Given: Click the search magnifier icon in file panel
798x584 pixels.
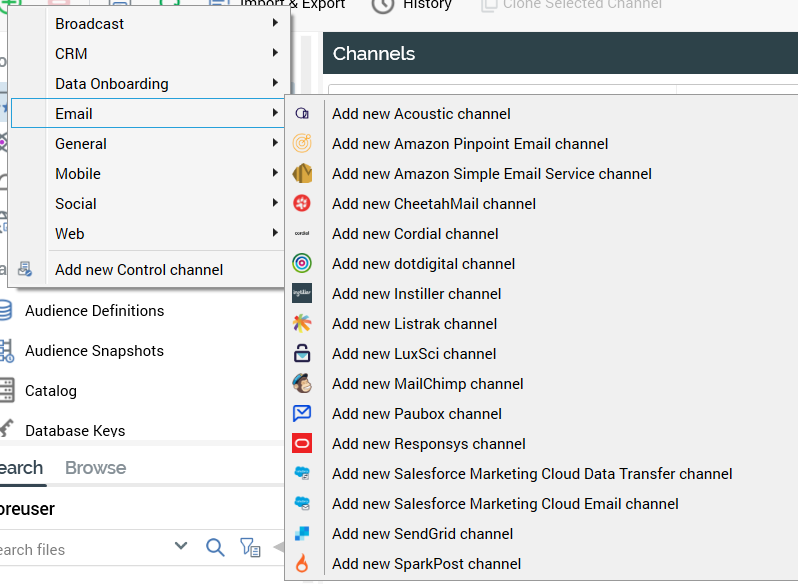Looking at the screenshot, I should 215,547.
